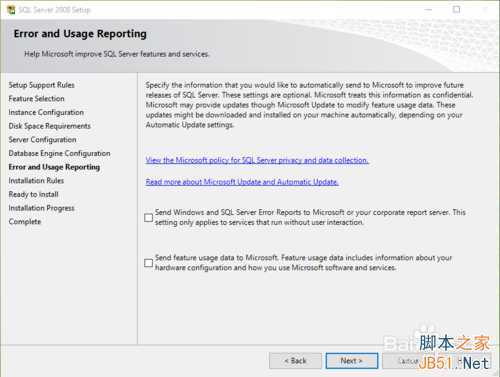Click the Error and Usage Reporting page heading
The height and width of the screenshot is (377, 500).
click(80, 34)
